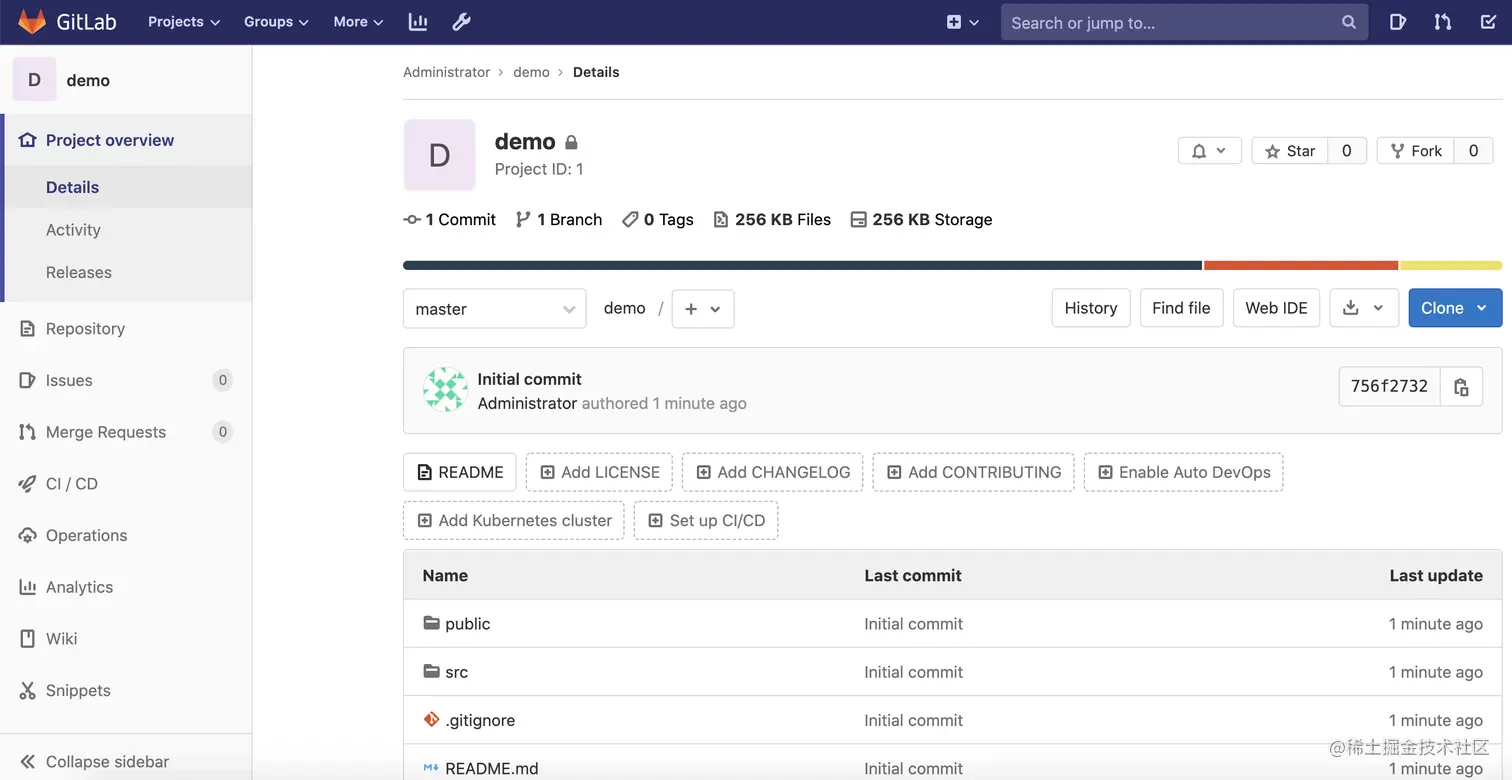Screen dimensions: 1512x780
Task: Click the search magnifier icon
Action: click(x=1349, y=22)
